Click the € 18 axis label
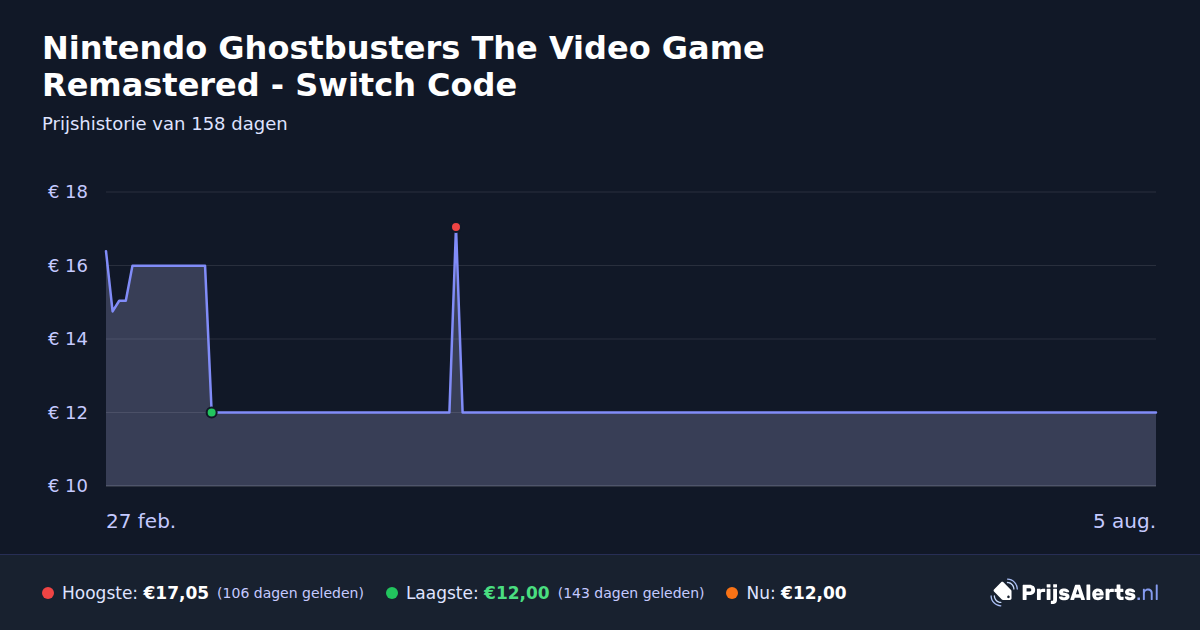 (x=68, y=192)
